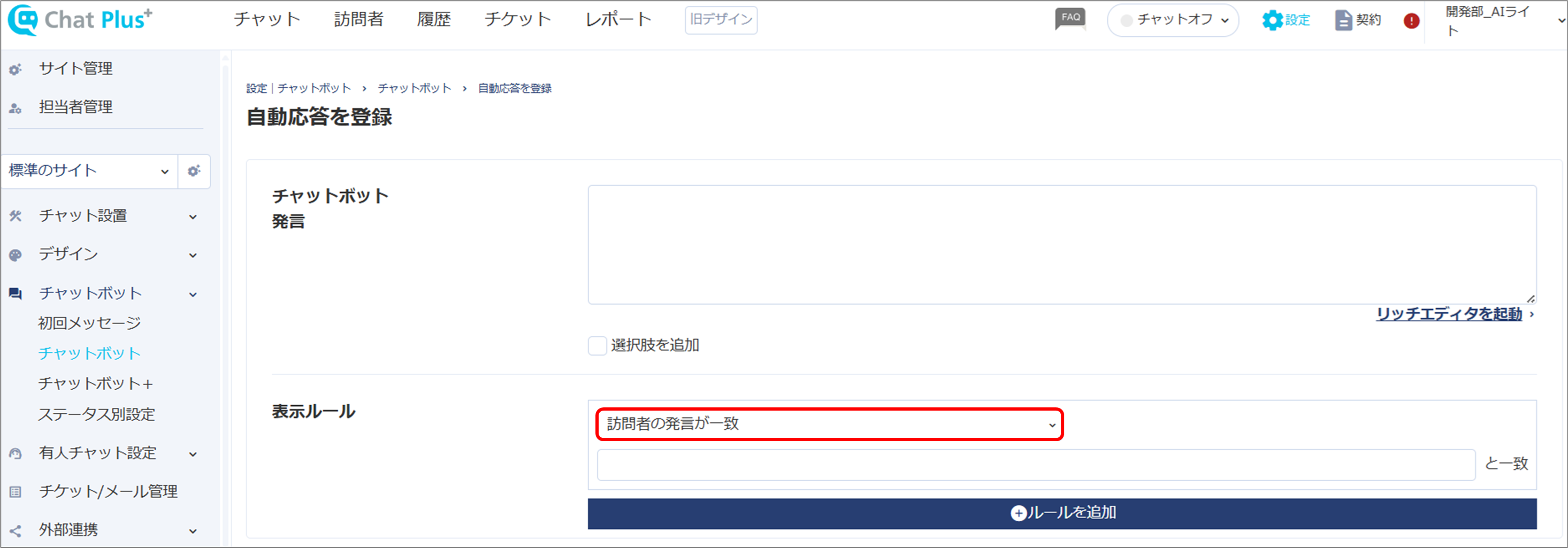Open site settings gear beside 標準のサイト

194,171
